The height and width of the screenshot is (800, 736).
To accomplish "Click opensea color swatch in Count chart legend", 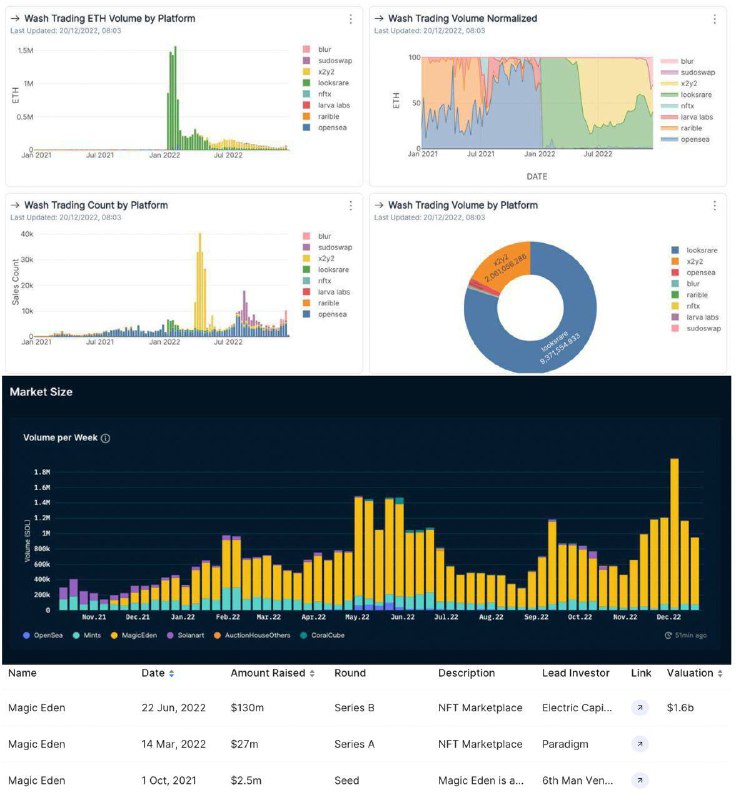I will click(307, 314).
